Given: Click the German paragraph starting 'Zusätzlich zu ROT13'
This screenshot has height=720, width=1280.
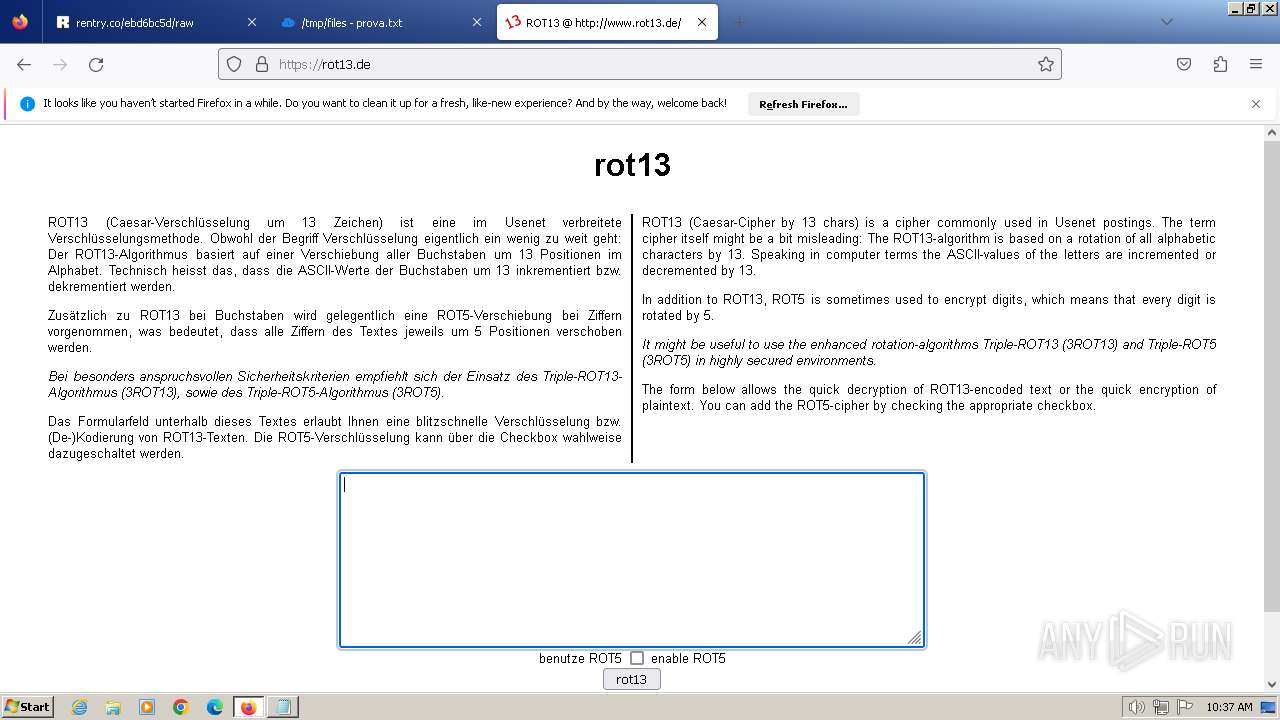Looking at the screenshot, I should click(335, 331).
